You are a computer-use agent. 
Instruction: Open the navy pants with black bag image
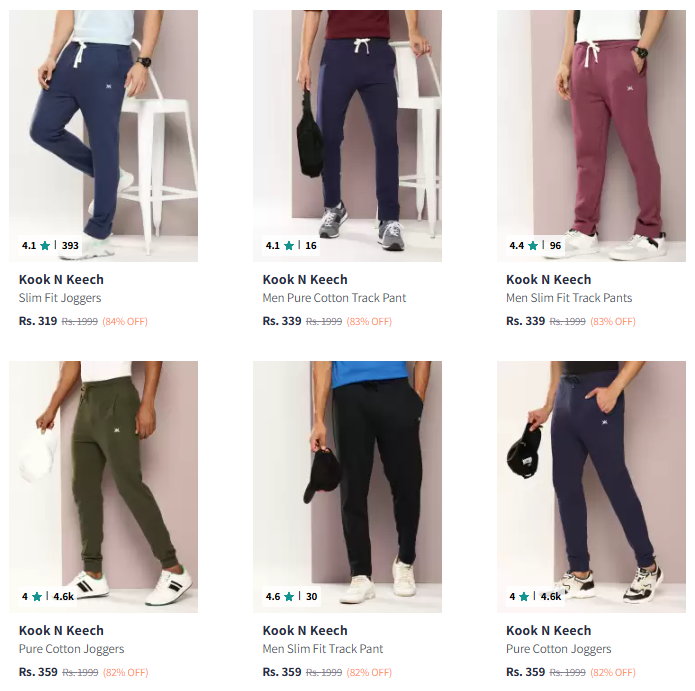pos(347,136)
